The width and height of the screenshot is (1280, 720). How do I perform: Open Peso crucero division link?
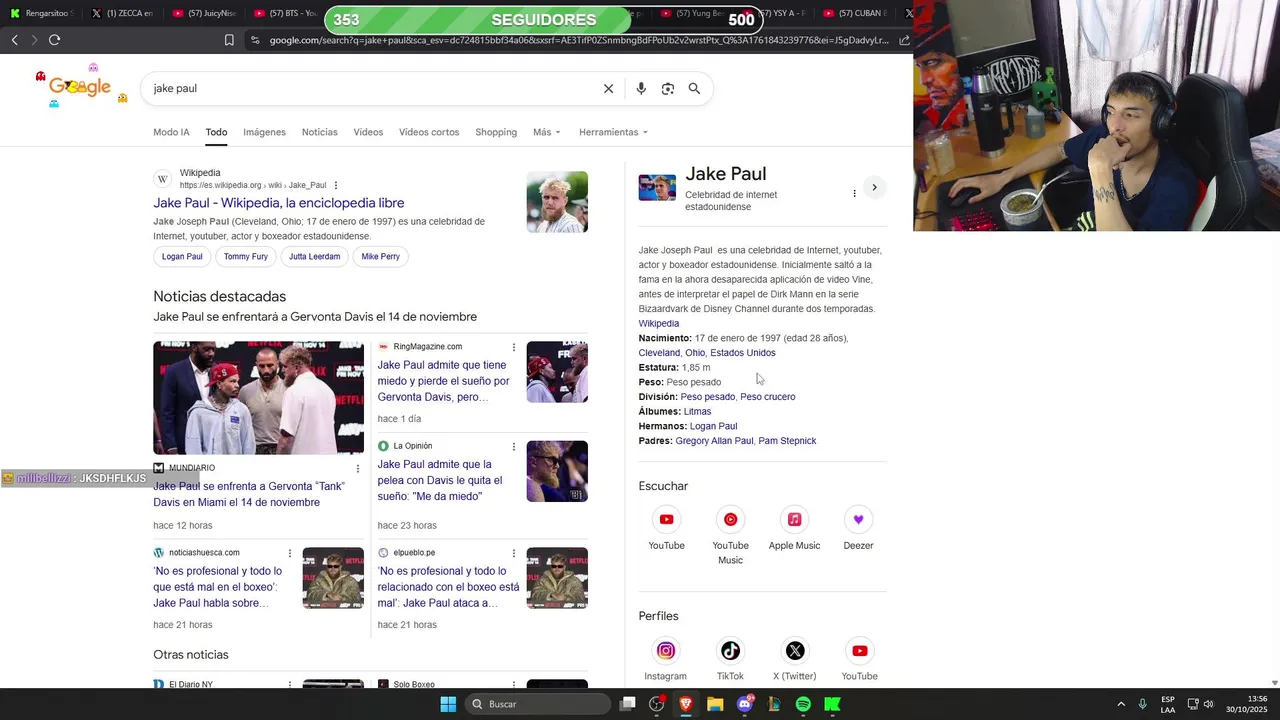768,397
